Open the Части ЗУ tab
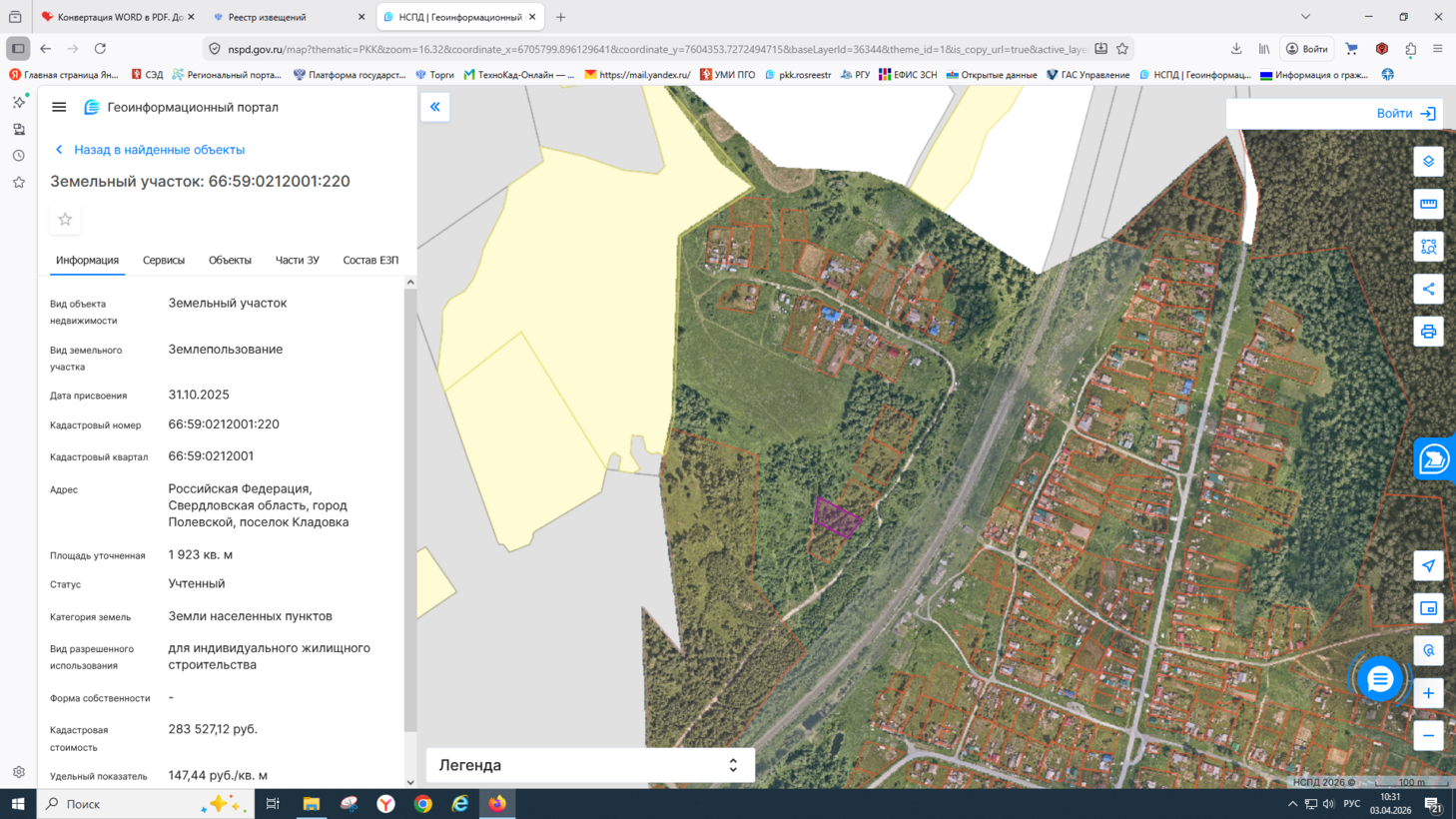The height and width of the screenshot is (819, 1456). click(297, 261)
